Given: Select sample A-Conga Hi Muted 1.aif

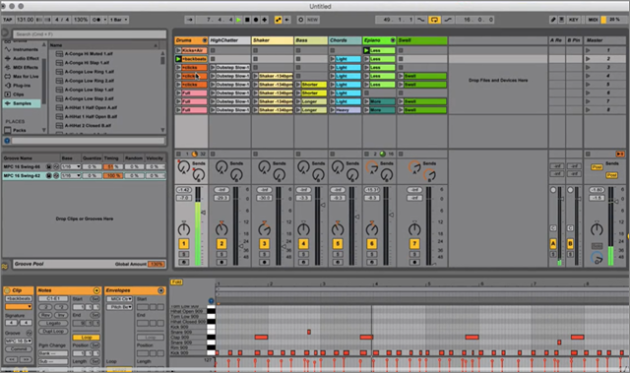Looking at the screenshot, I should point(88,53).
